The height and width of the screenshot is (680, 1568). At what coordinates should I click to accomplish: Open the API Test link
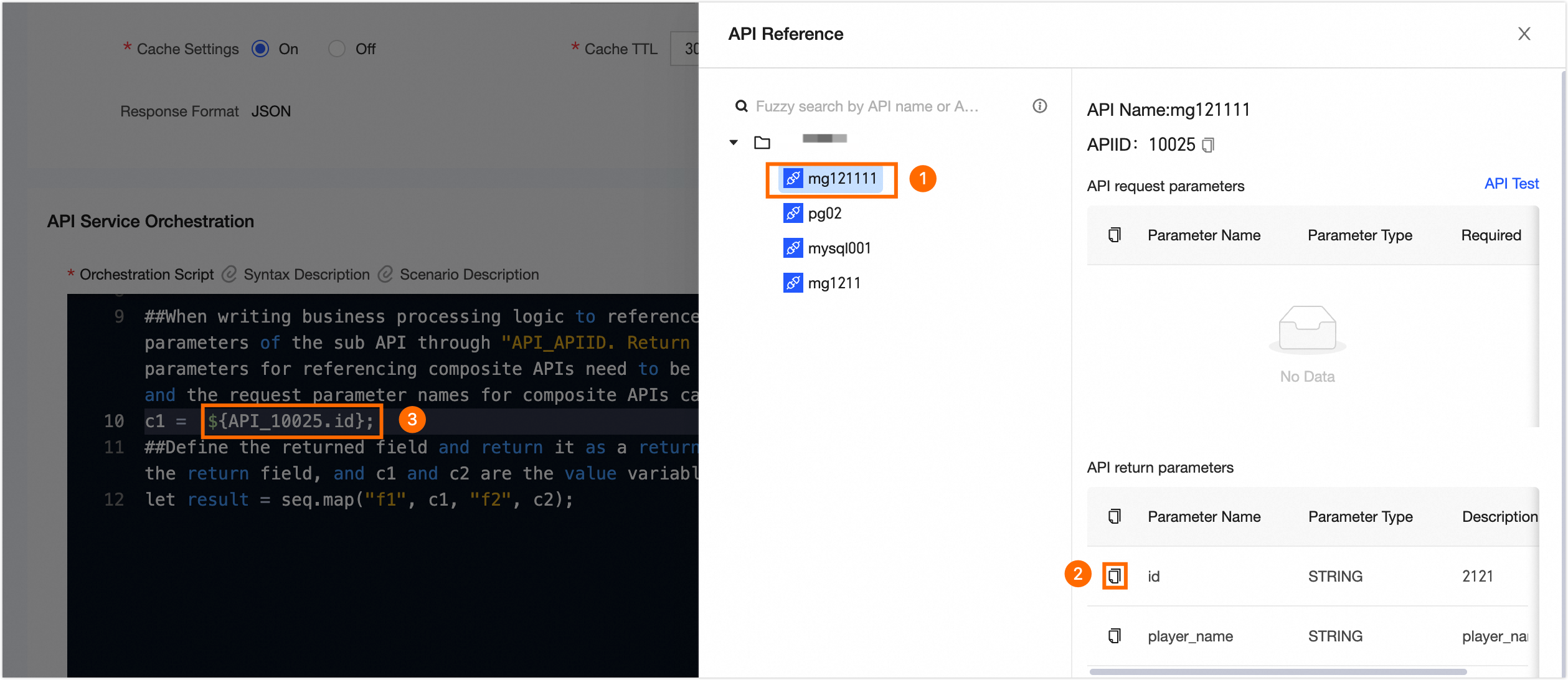[1511, 184]
